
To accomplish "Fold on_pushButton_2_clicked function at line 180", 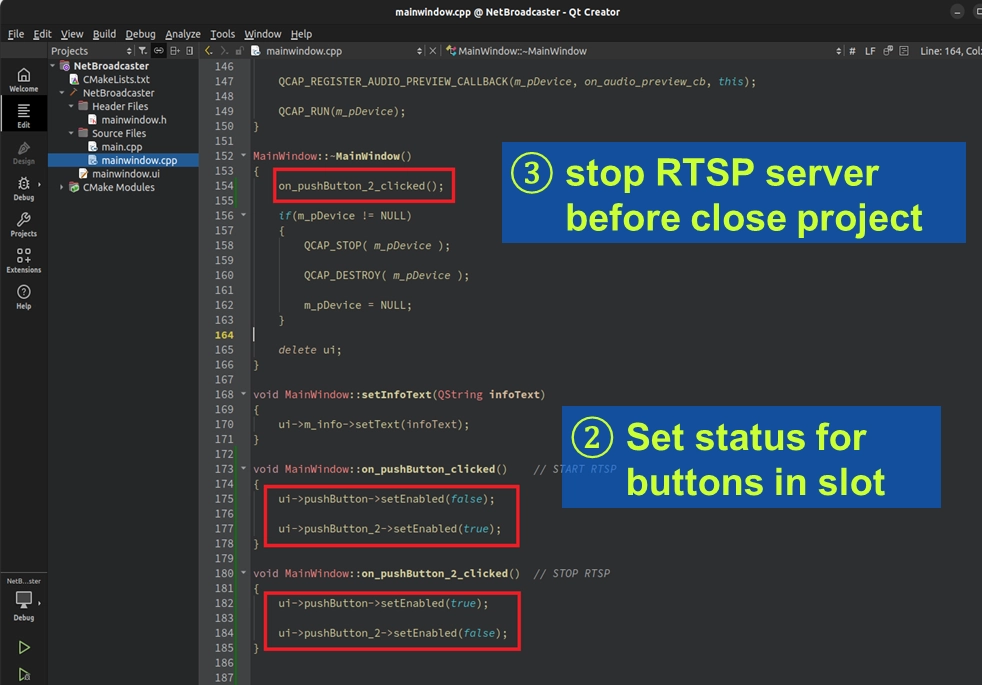I will tap(244, 572).
